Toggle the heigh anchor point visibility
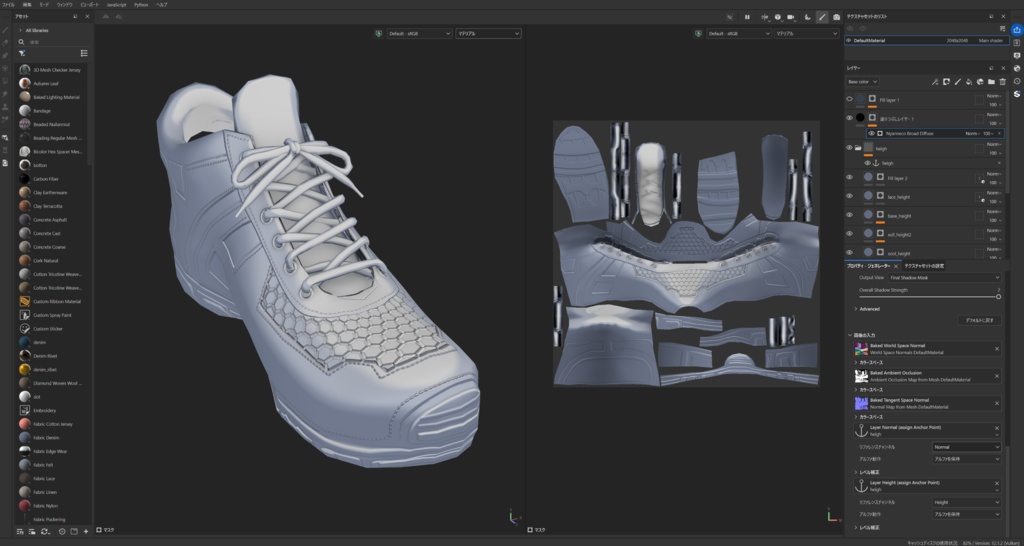Screen dimensions: 1024x546 click(x=867, y=163)
